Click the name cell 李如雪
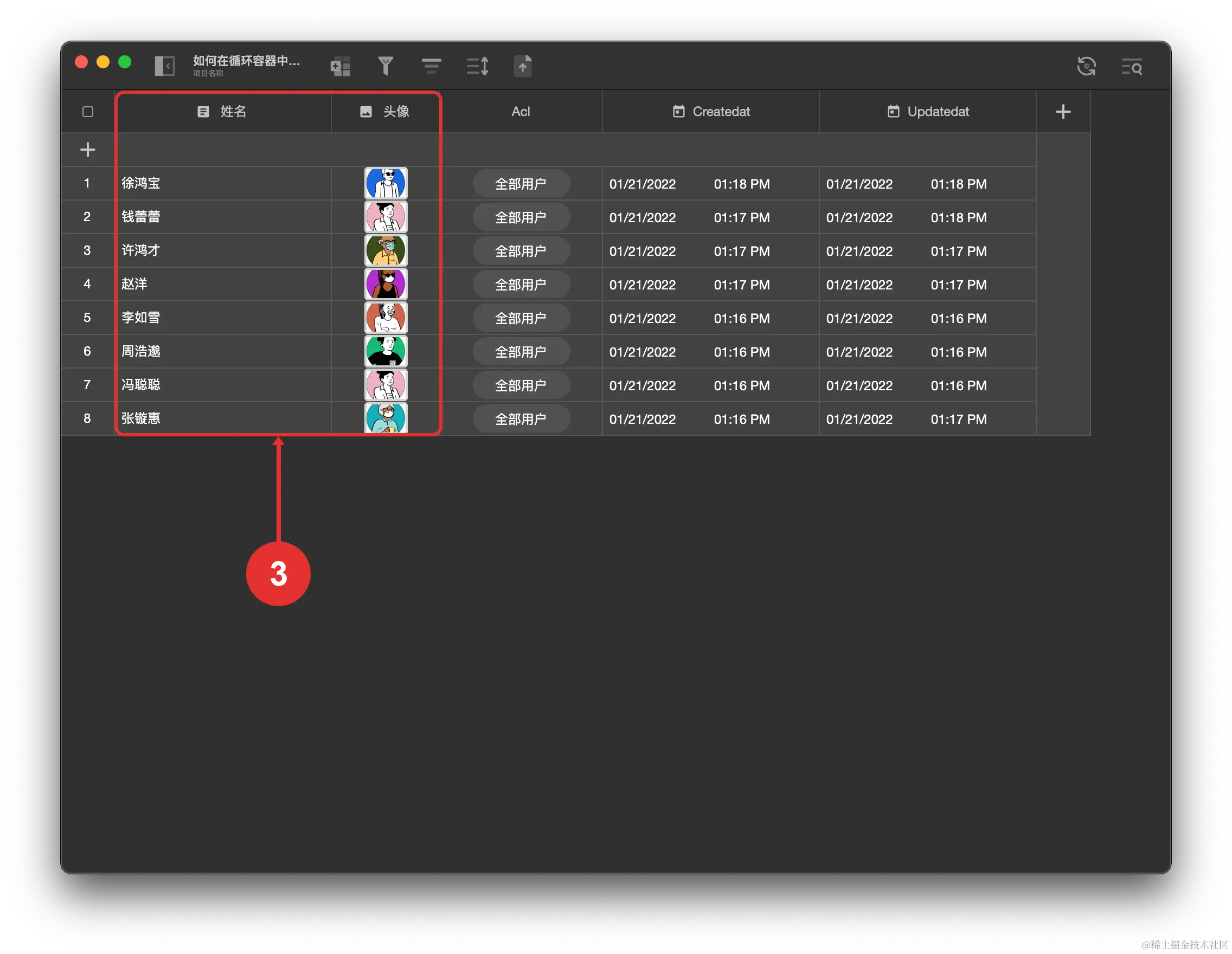 click(141, 318)
